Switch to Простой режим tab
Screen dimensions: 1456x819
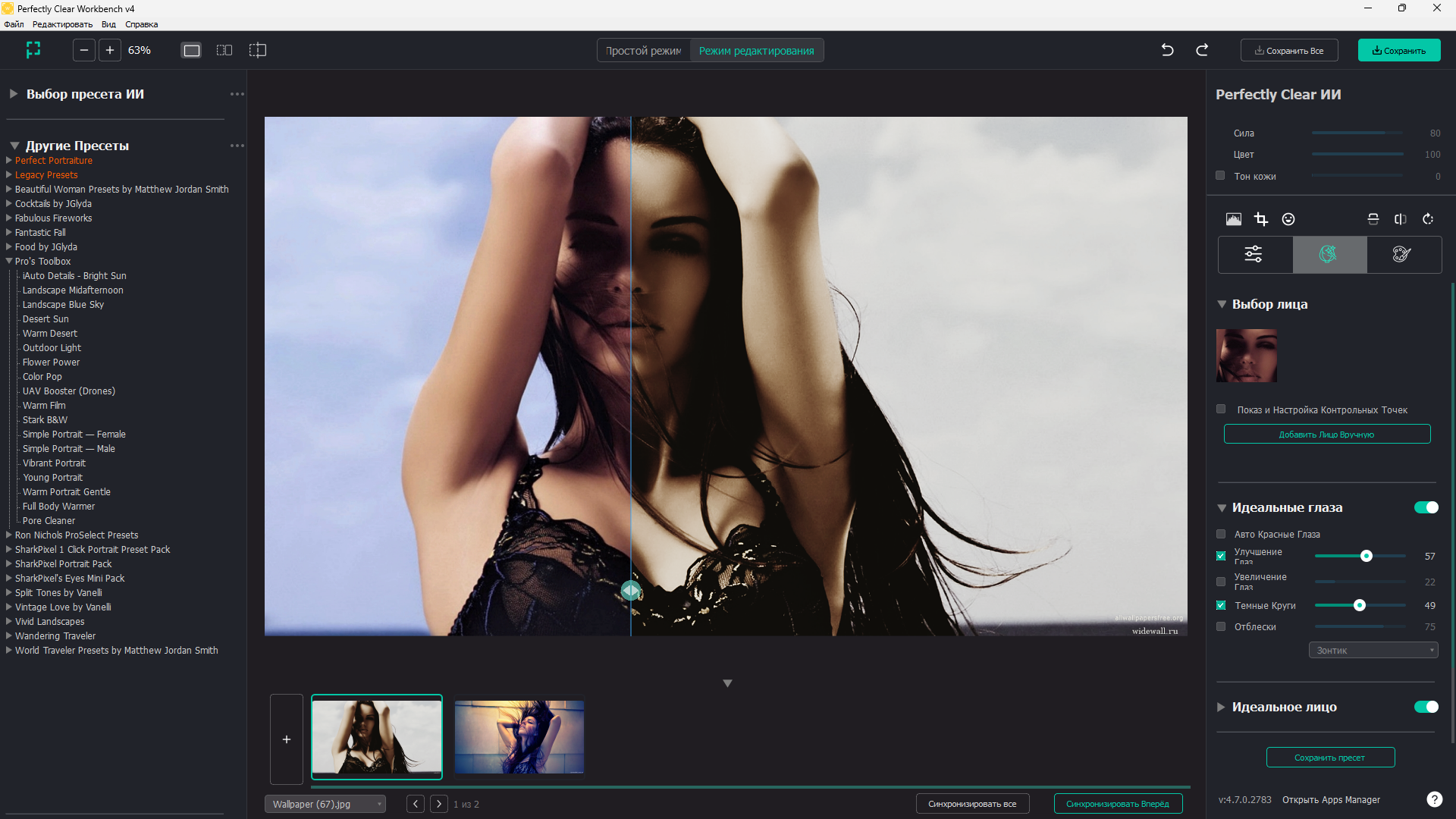tap(644, 51)
